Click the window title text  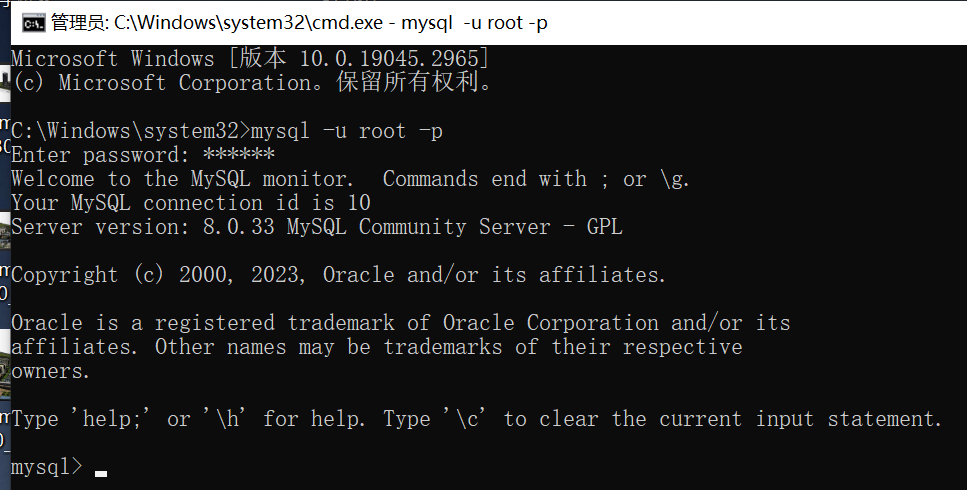tap(299, 23)
